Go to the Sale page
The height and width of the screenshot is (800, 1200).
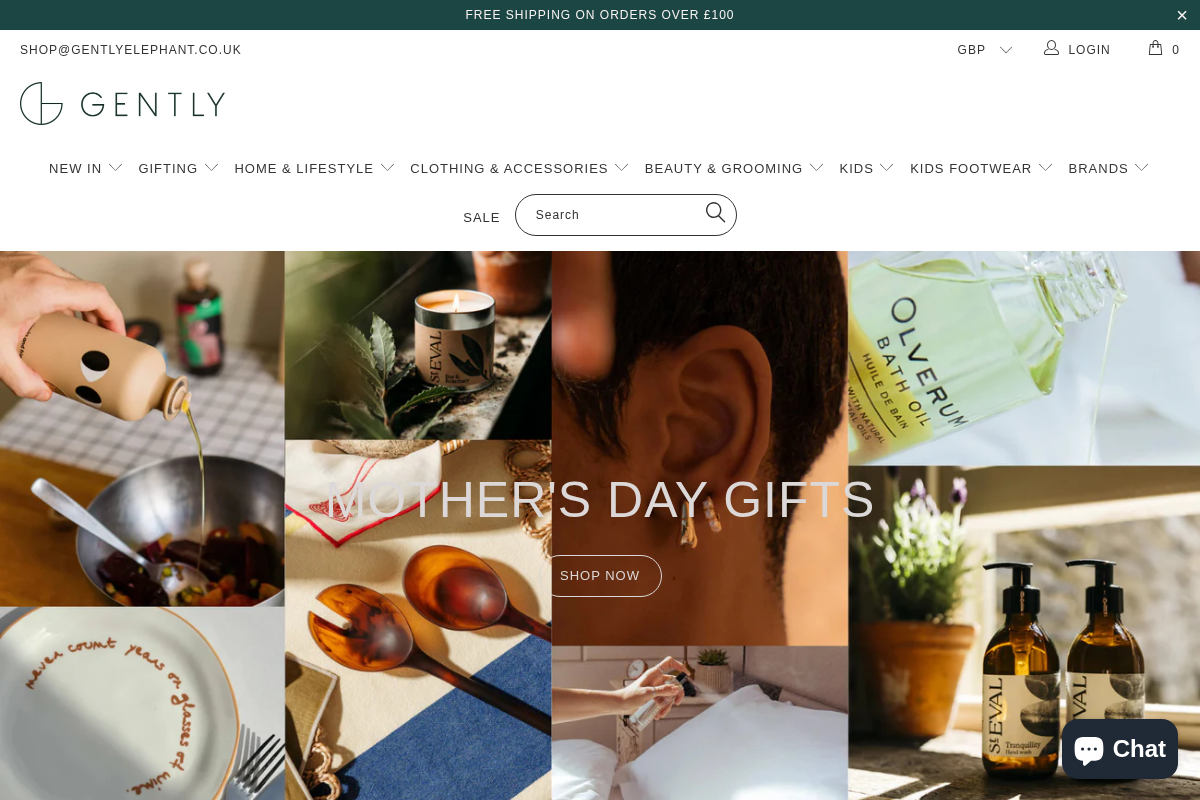(x=481, y=218)
